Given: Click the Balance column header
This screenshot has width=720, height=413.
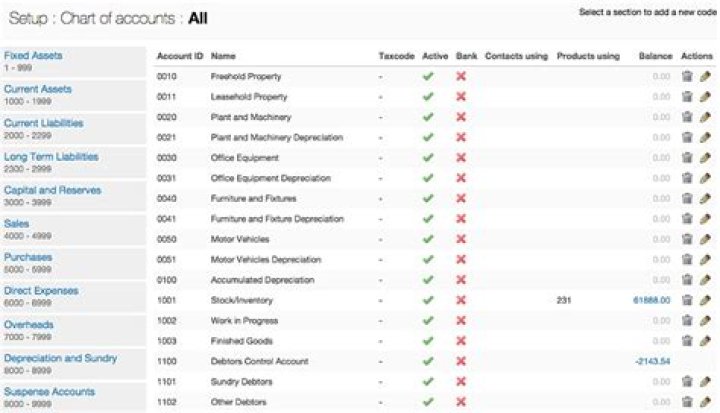Looking at the screenshot, I should click(655, 56).
